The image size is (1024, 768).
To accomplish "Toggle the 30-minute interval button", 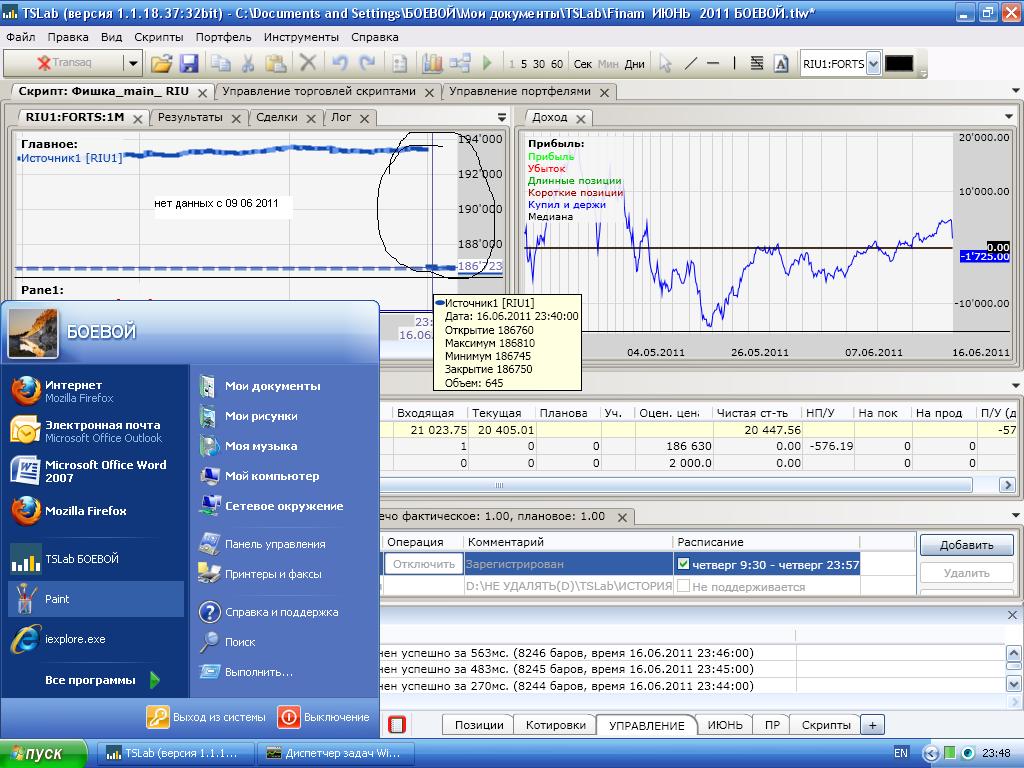I will [539, 64].
